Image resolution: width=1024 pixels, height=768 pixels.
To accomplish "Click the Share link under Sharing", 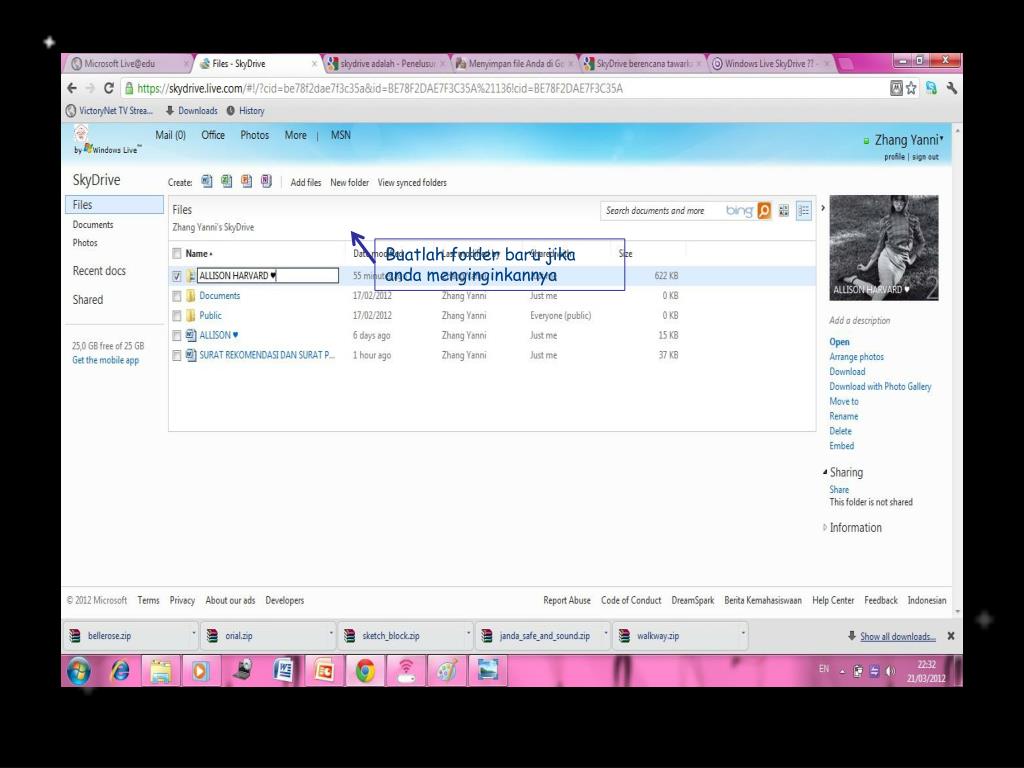I will tap(839, 489).
